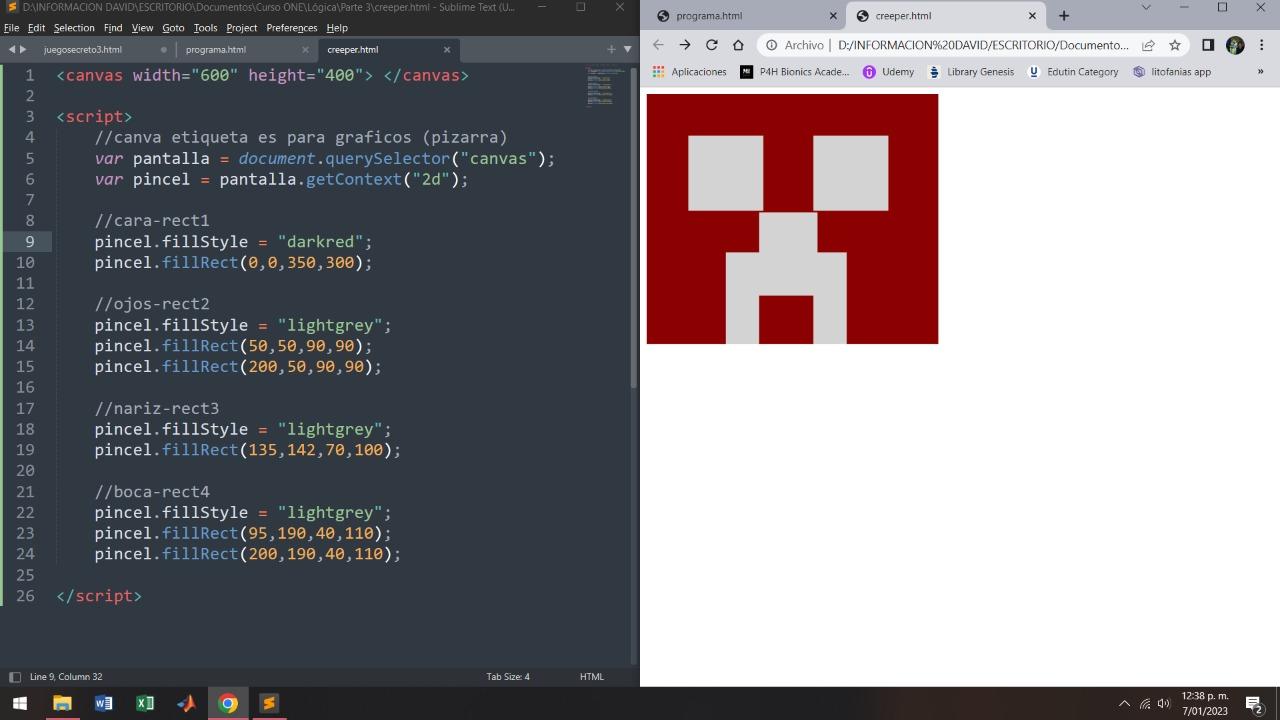The image size is (1280, 720).
Task: Open the Edit menu in Sublime Text
Action: point(36,28)
